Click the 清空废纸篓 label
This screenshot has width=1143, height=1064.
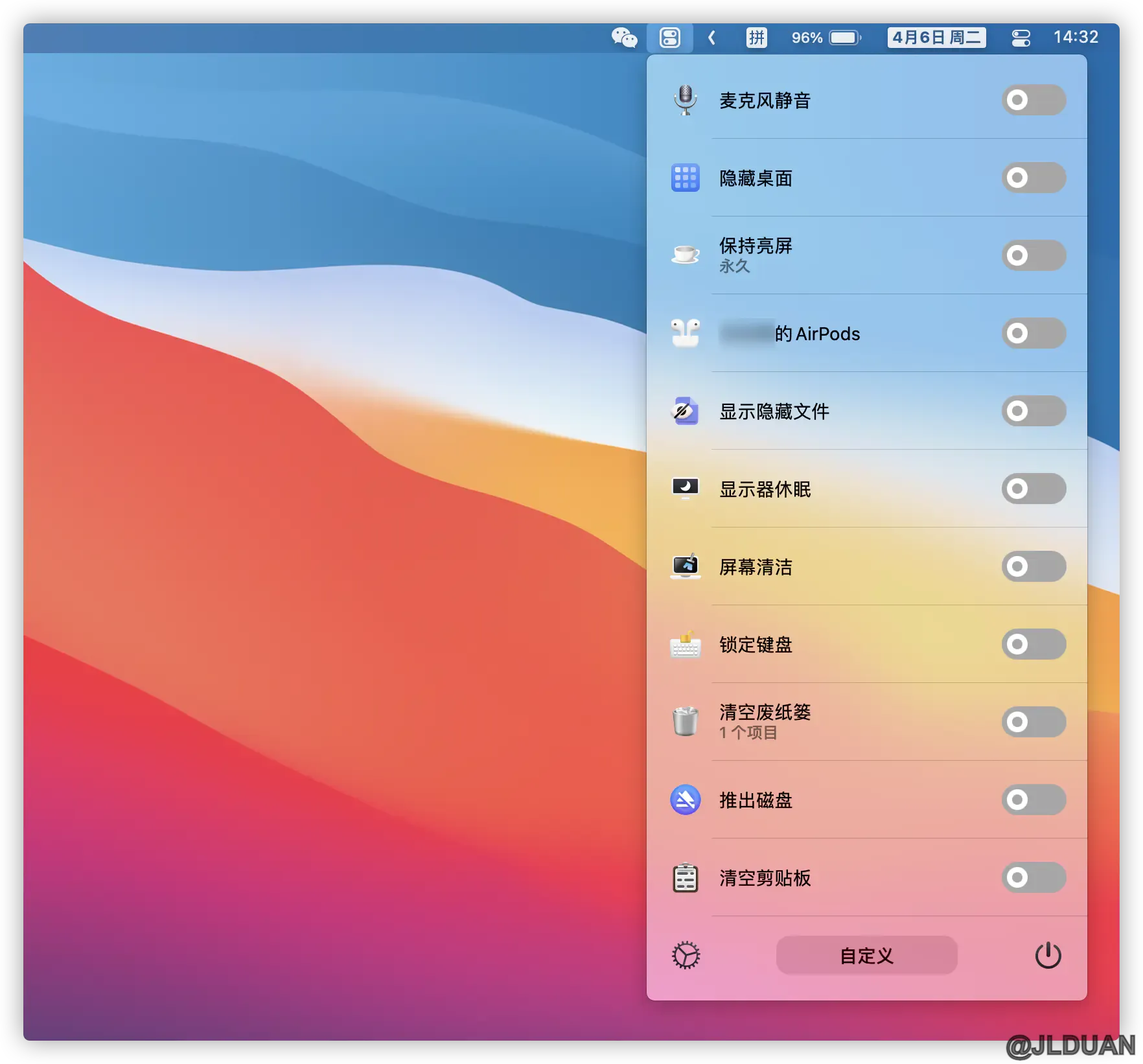(x=765, y=712)
